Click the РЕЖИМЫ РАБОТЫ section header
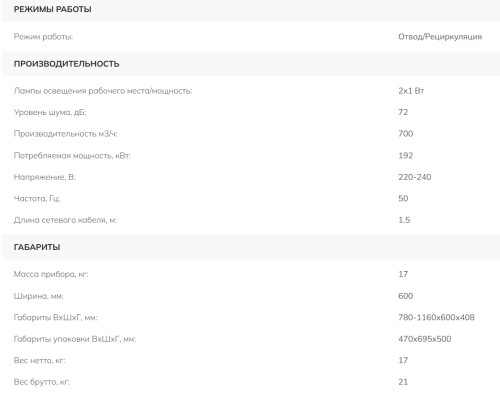 (x=52, y=9)
